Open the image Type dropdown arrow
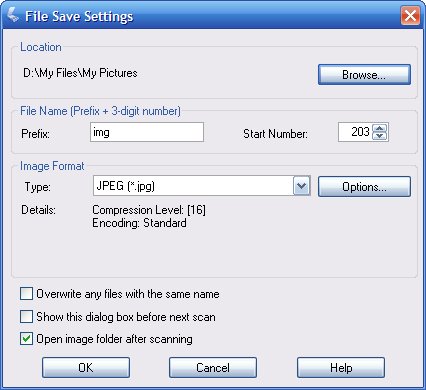The height and width of the screenshot is (390, 426). point(301,186)
